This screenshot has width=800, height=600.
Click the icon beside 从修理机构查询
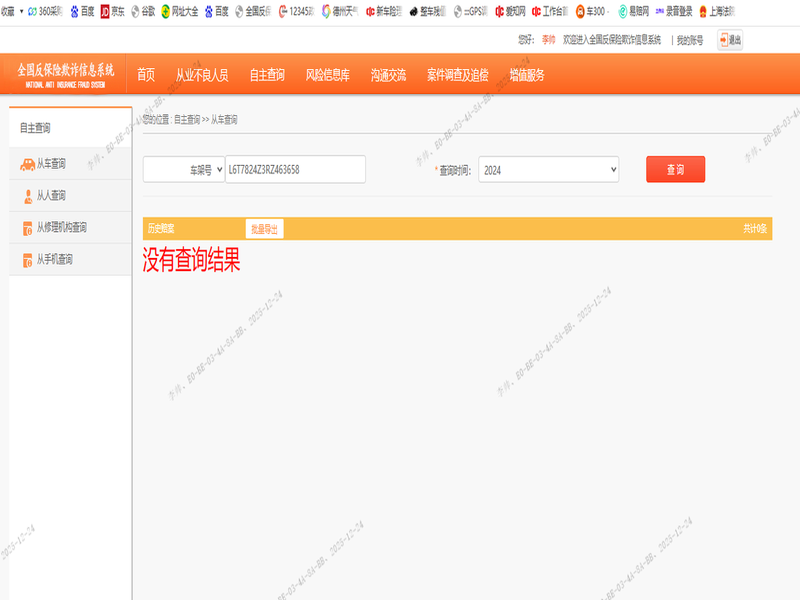[28, 228]
